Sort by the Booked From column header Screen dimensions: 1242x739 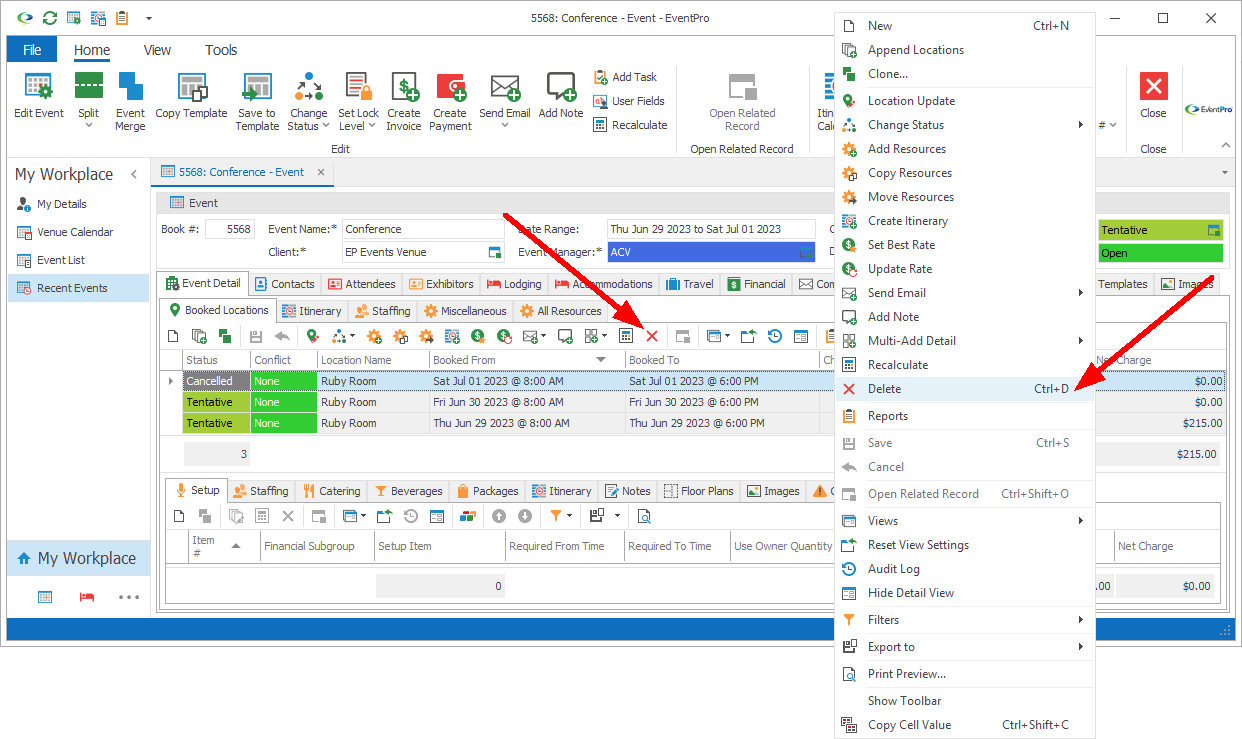pos(526,360)
